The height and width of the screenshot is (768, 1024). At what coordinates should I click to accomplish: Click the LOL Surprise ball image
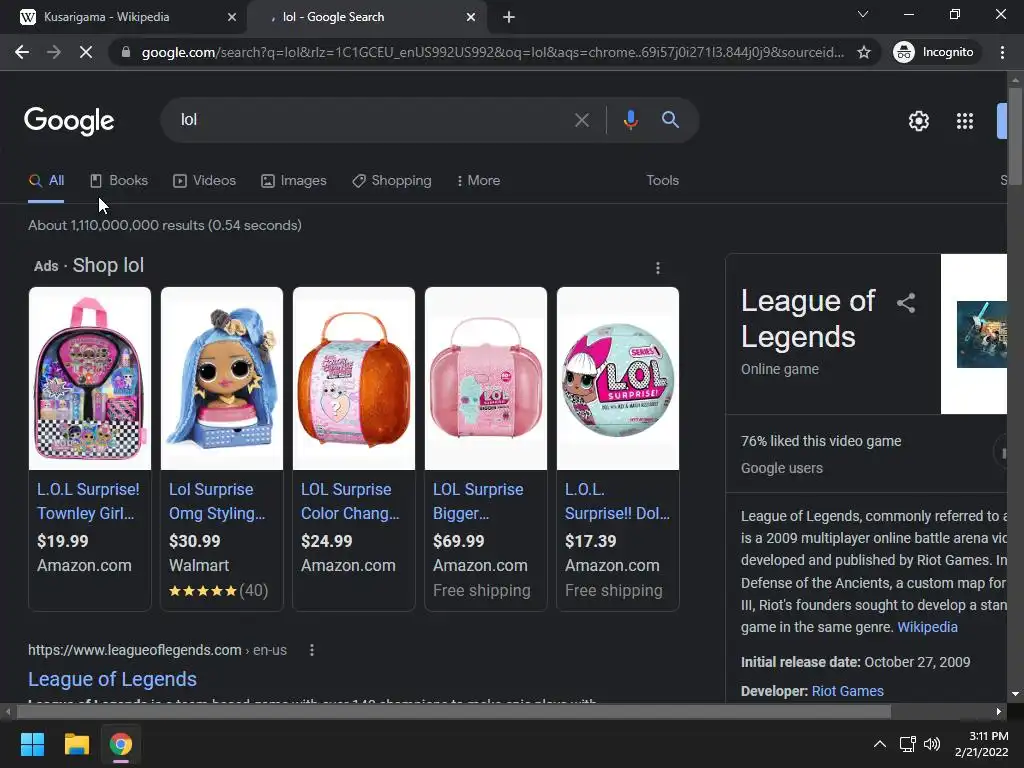coord(618,378)
